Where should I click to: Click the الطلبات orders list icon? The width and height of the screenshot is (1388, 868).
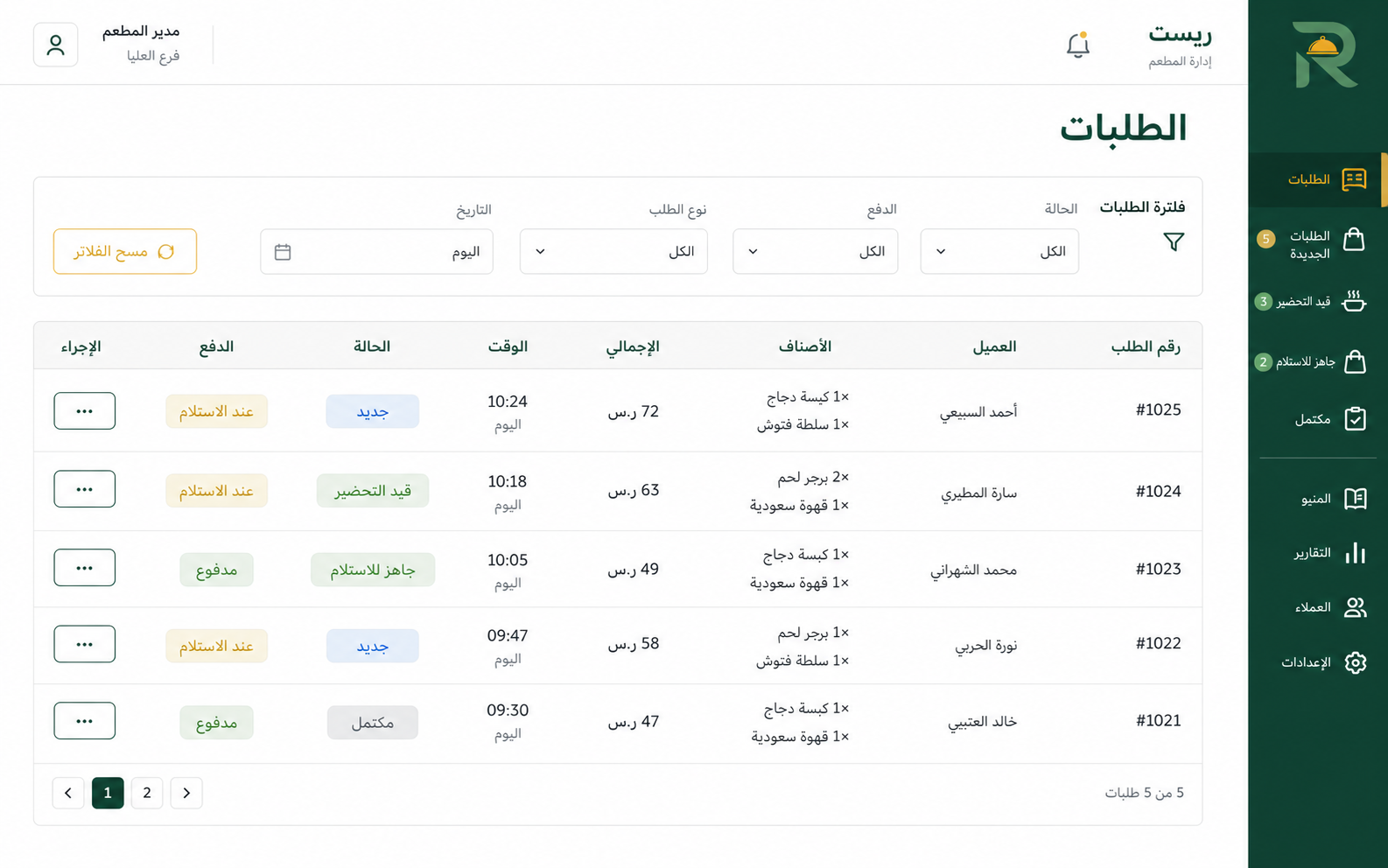pos(1354,179)
